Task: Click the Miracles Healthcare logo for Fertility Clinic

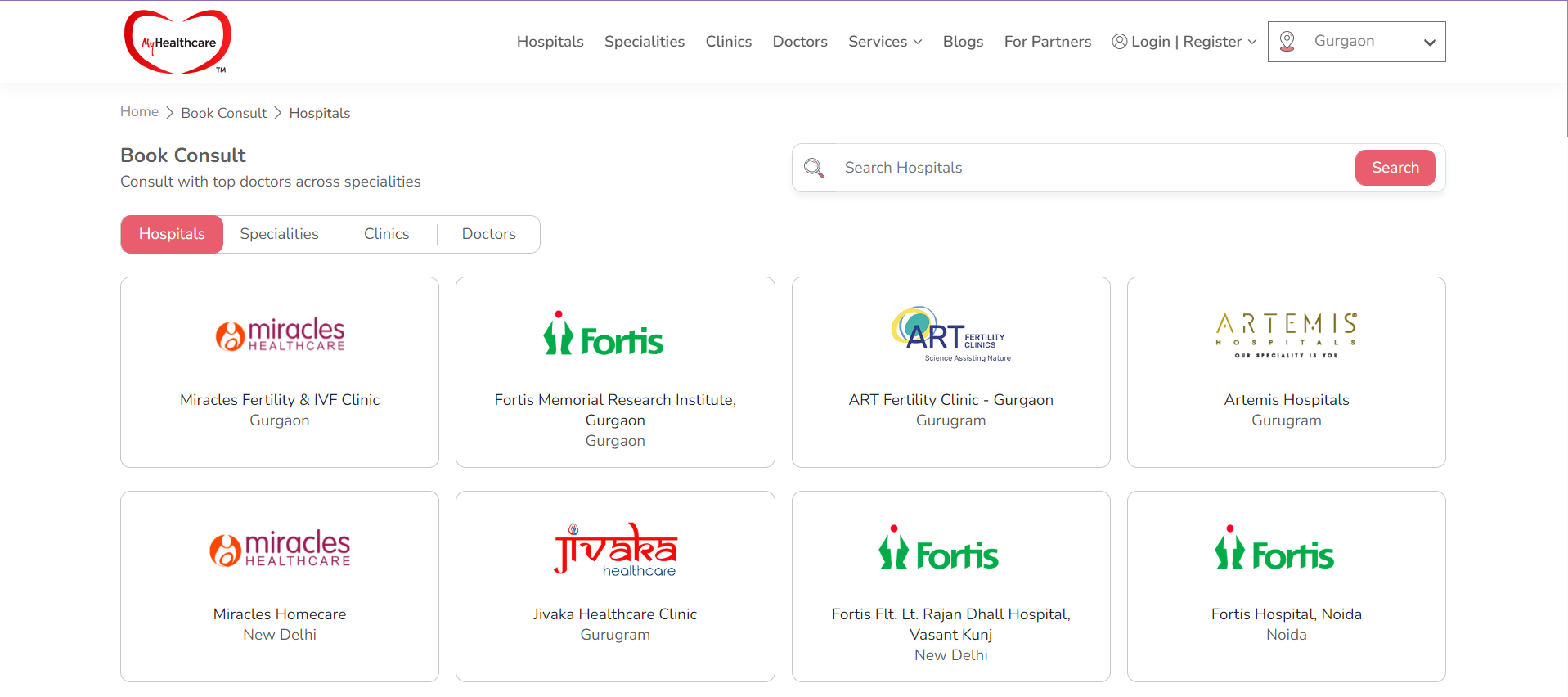Action: coord(280,335)
